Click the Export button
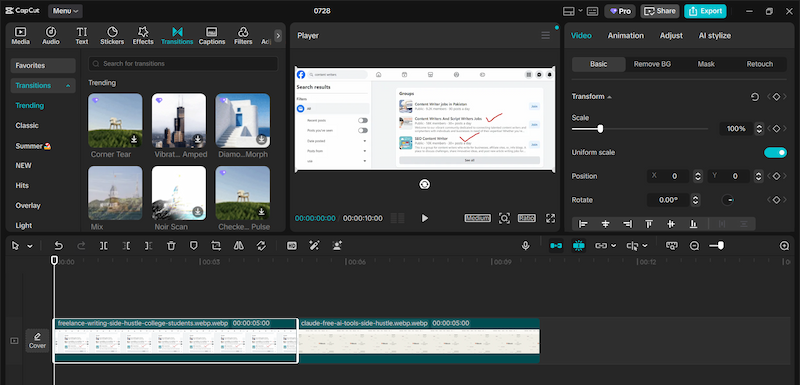Viewport: 800px width, 385px height. 705,11
